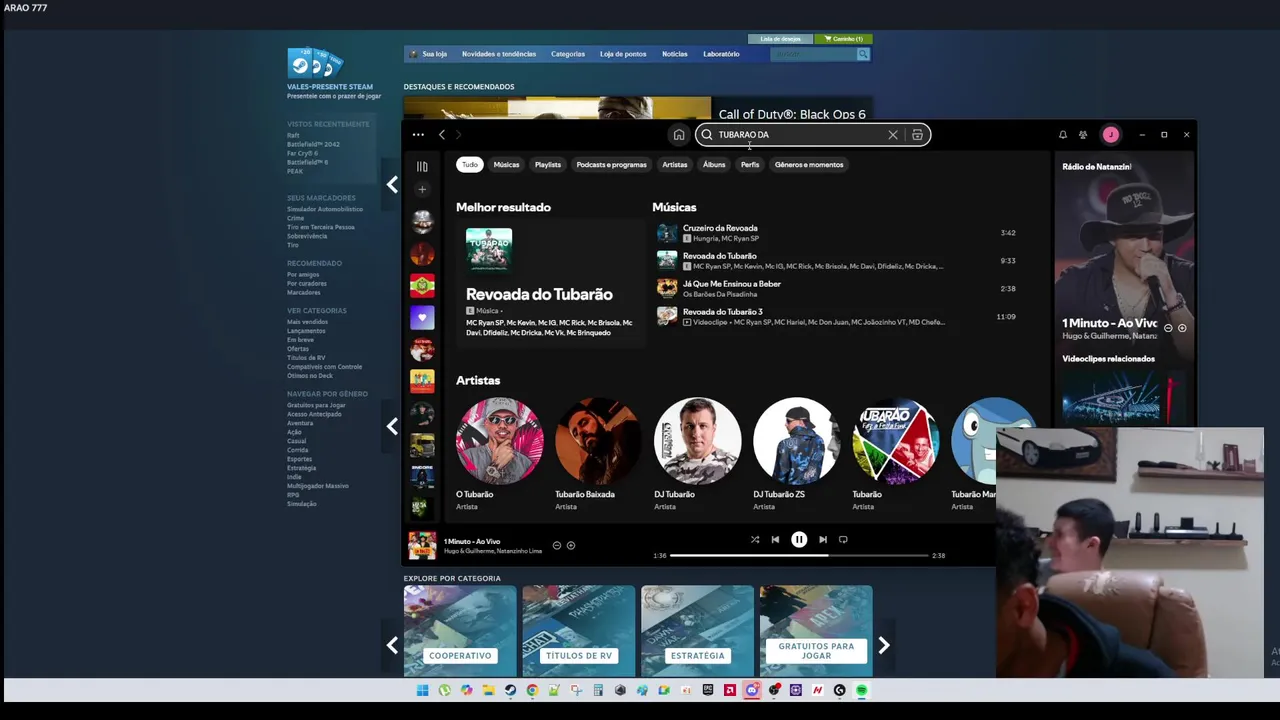Select the Tudo filter chip
The height and width of the screenshot is (720, 1280).
470,164
